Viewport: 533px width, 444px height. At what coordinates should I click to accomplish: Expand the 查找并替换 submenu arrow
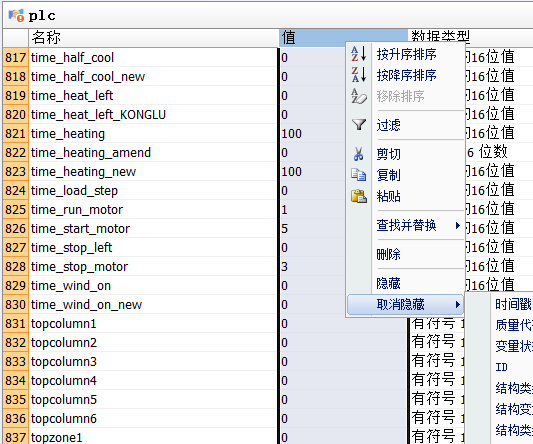click(x=458, y=225)
